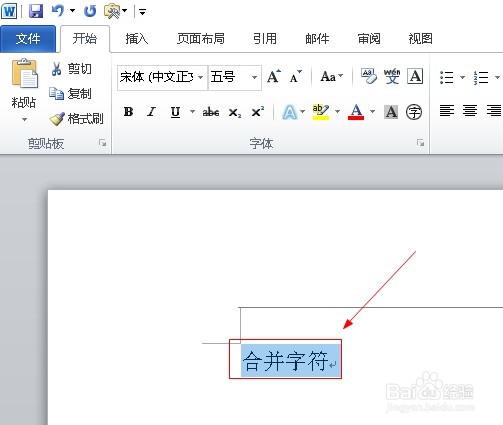Screen dimensions: 503x425
Task: Expand the font name dropdown arrow
Action: point(201,77)
